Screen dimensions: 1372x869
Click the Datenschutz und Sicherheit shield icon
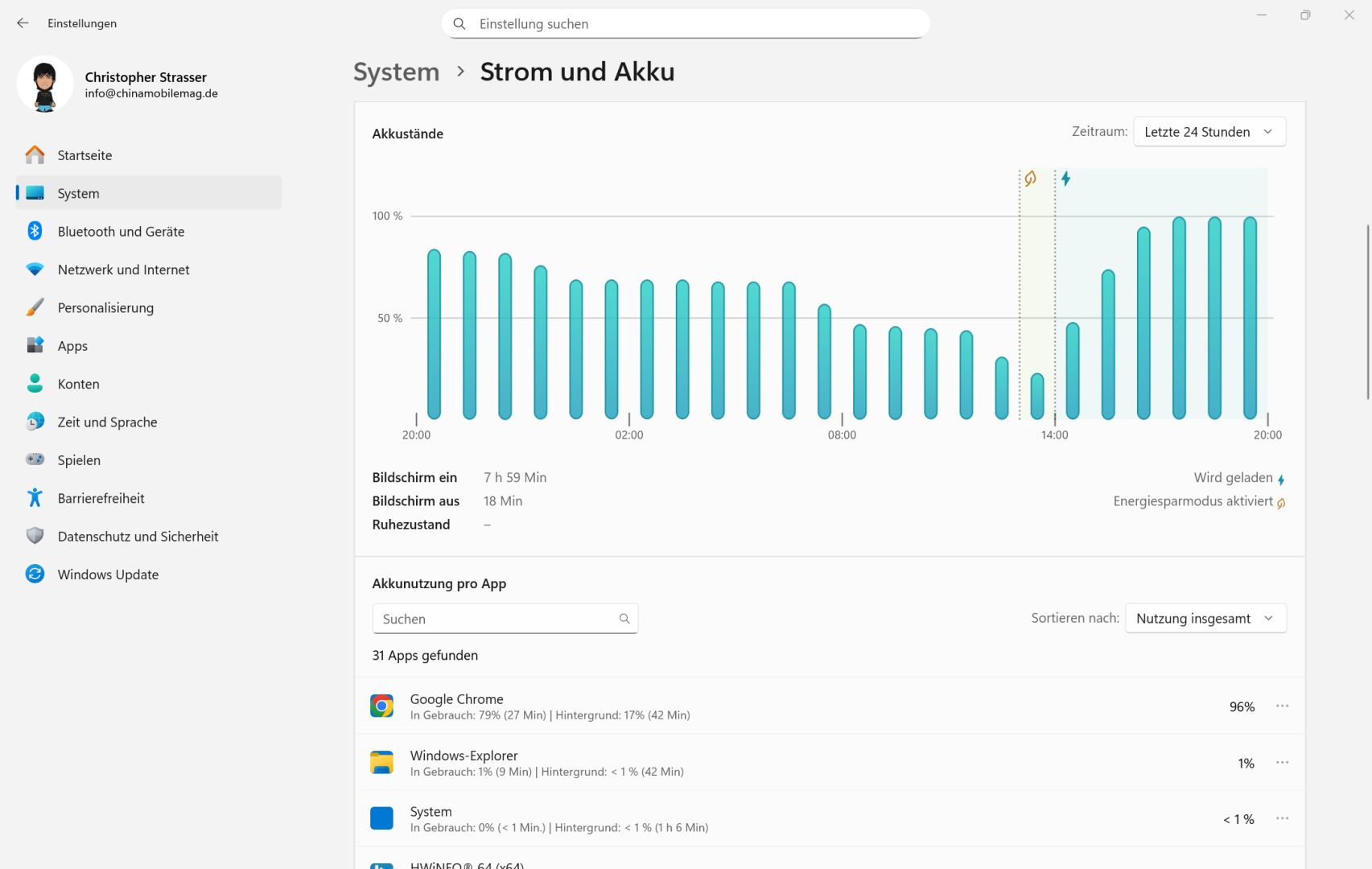35,536
